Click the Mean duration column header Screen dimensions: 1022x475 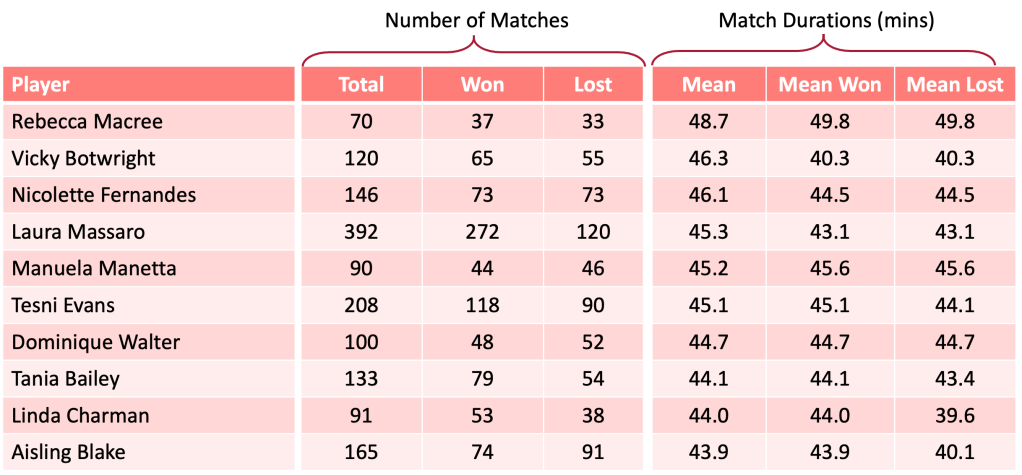(709, 85)
